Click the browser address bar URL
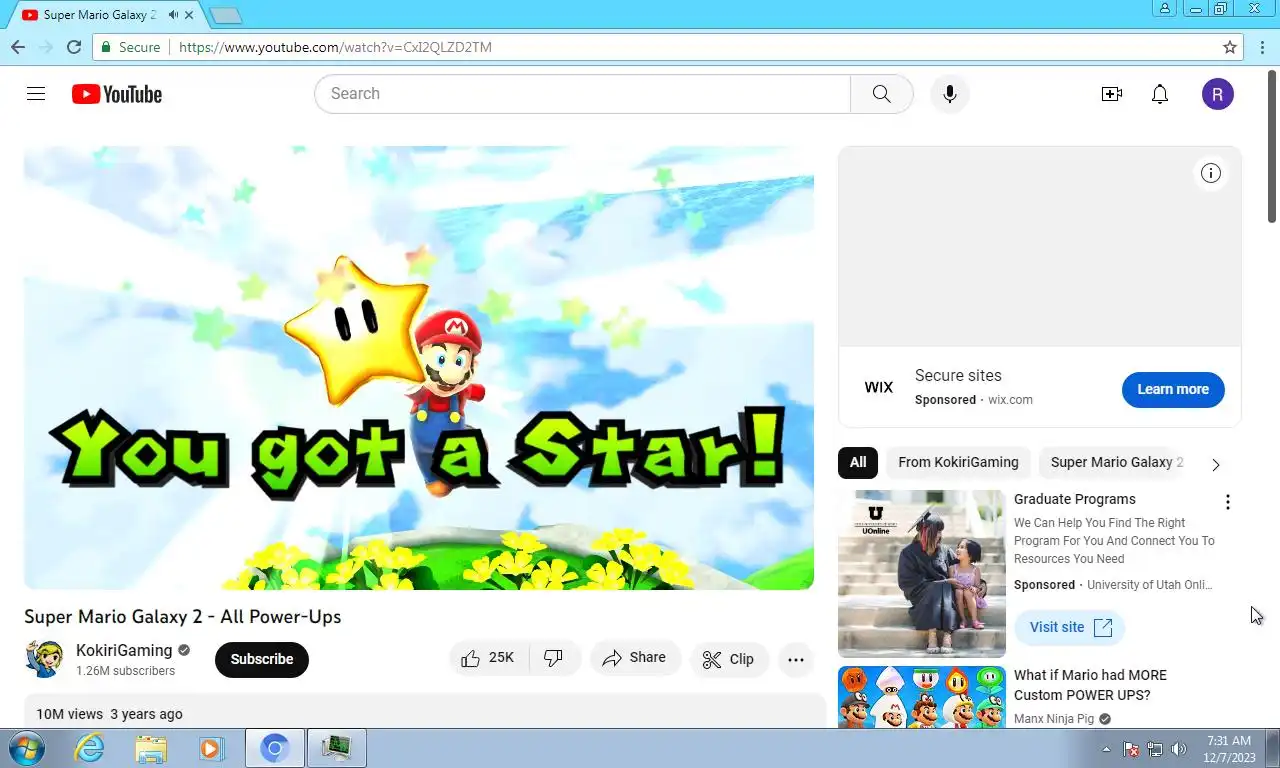The height and width of the screenshot is (768, 1280). (335, 47)
